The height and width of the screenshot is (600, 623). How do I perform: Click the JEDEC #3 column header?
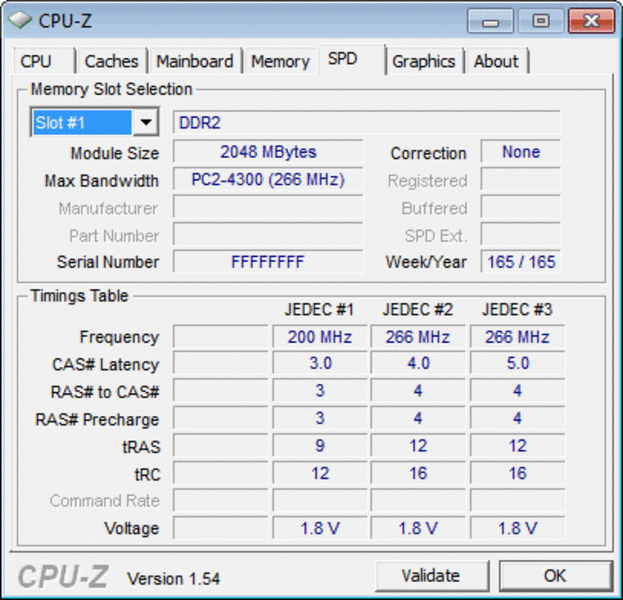coord(517,310)
